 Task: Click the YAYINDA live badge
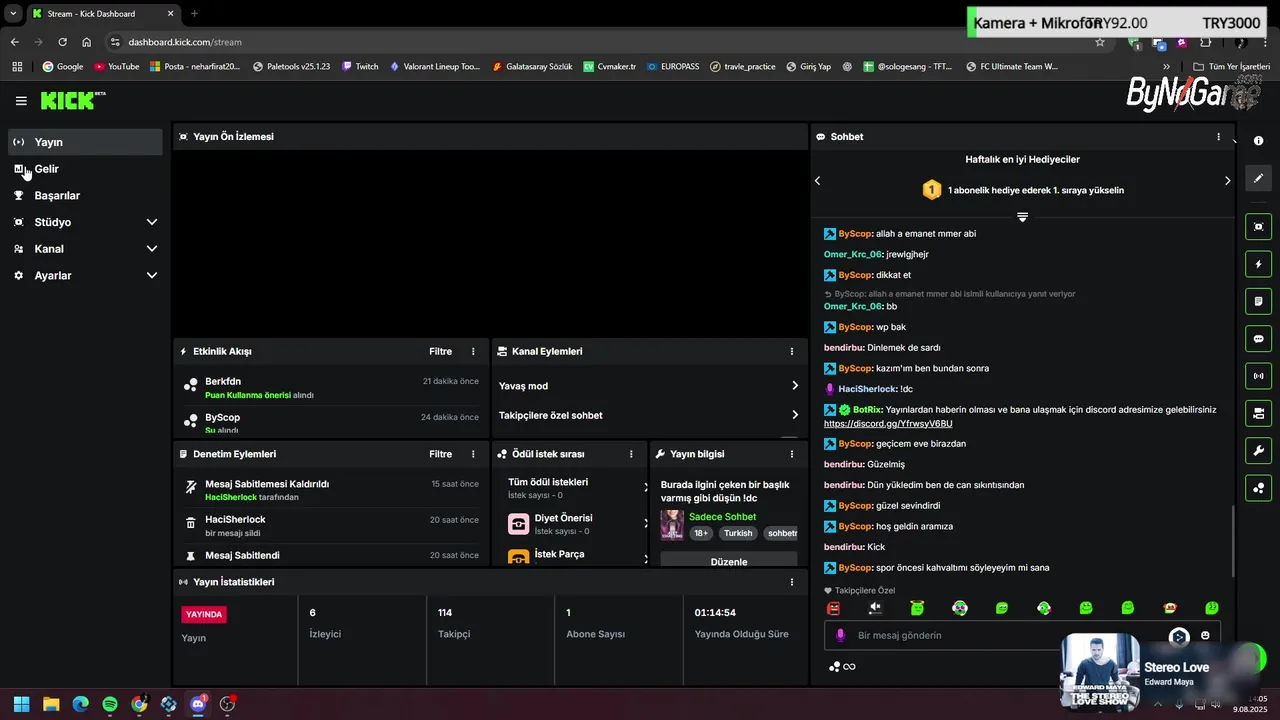[x=204, y=614]
